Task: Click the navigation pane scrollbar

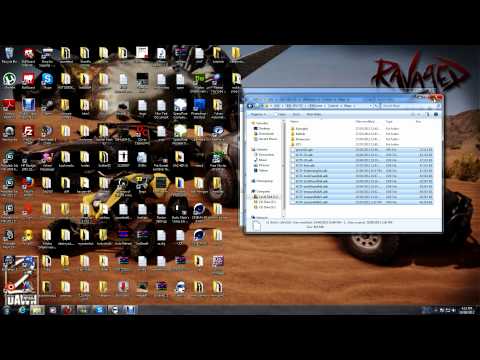Action: tap(283, 168)
